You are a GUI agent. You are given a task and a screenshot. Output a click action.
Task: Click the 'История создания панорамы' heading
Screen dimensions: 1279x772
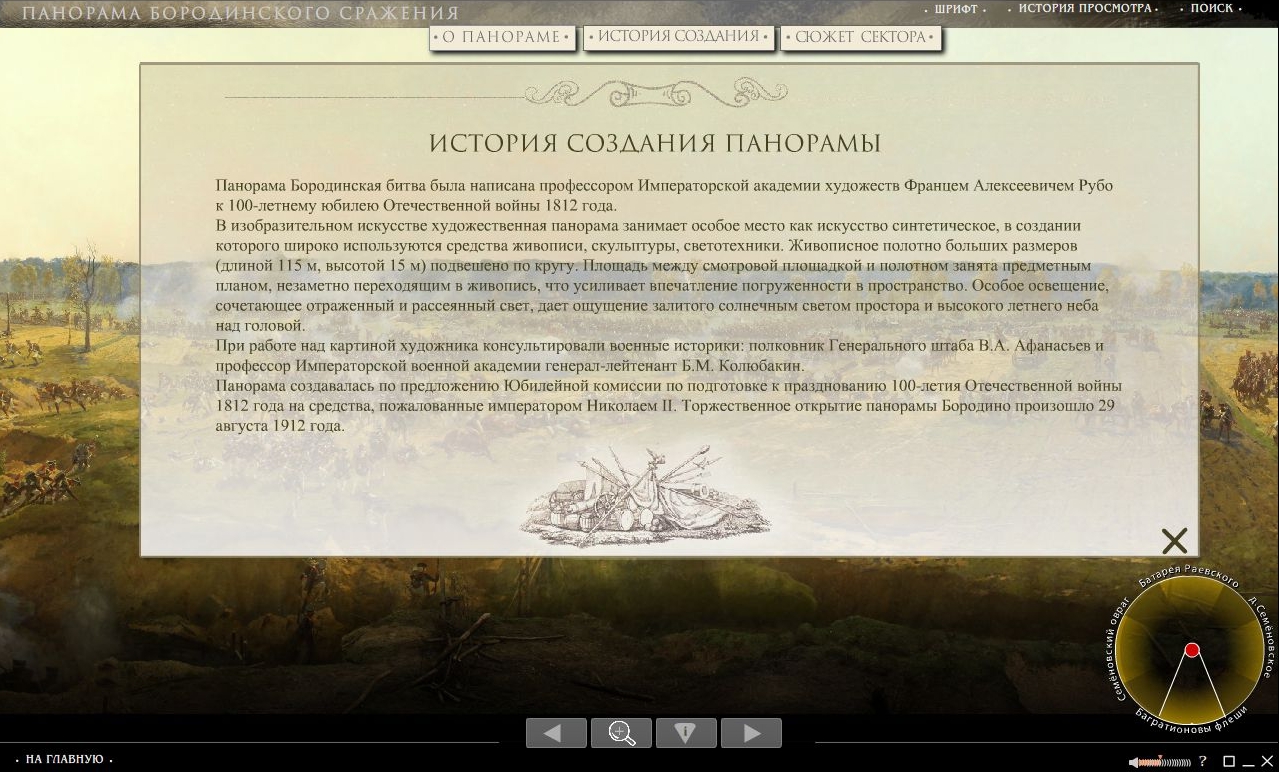point(655,143)
